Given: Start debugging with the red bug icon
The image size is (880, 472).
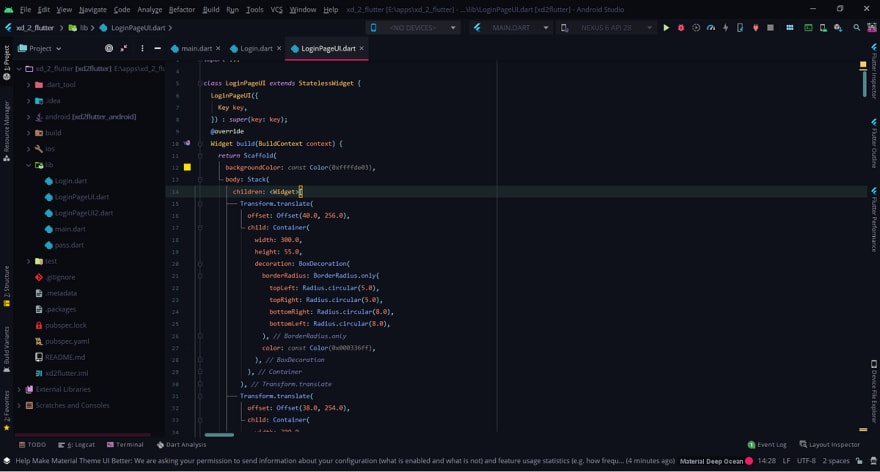Looking at the screenshot, I should (681, 28).
